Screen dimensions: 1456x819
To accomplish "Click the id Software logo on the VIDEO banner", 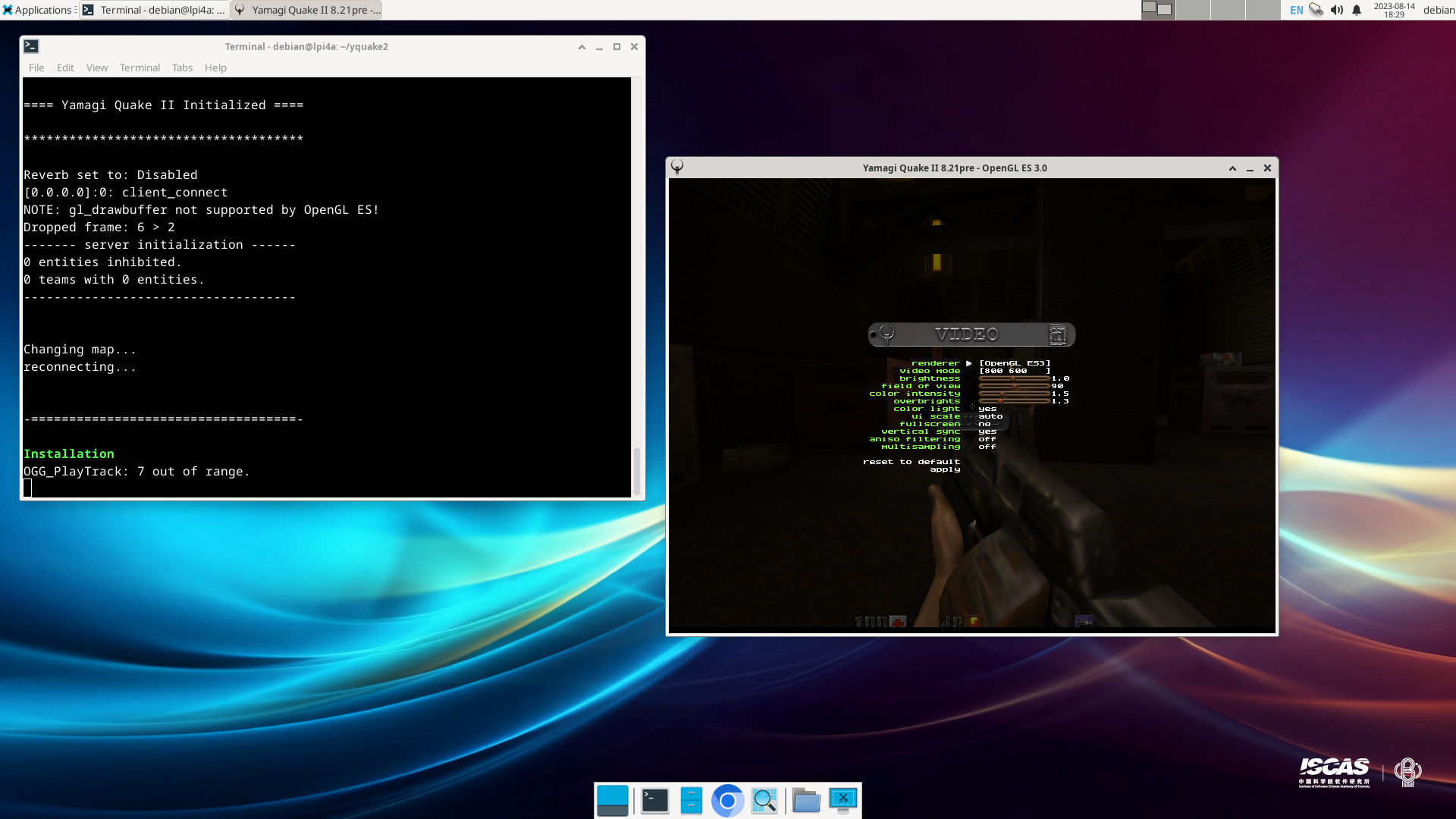I will pyautogui.click(x=1057, y=334).
